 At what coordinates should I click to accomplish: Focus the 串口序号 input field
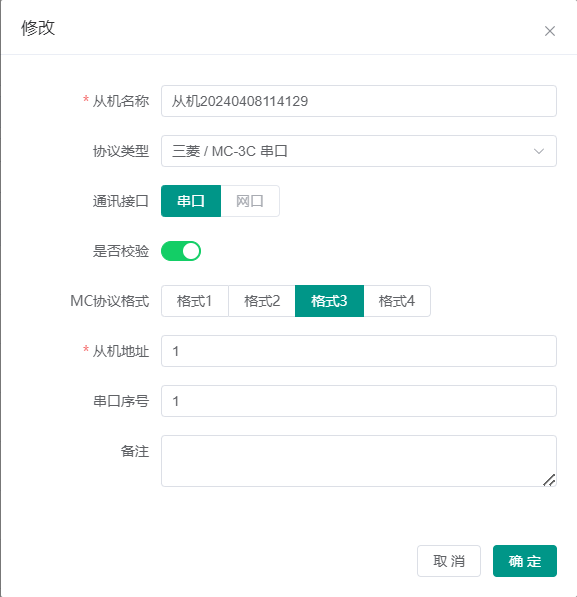[359, 401]
